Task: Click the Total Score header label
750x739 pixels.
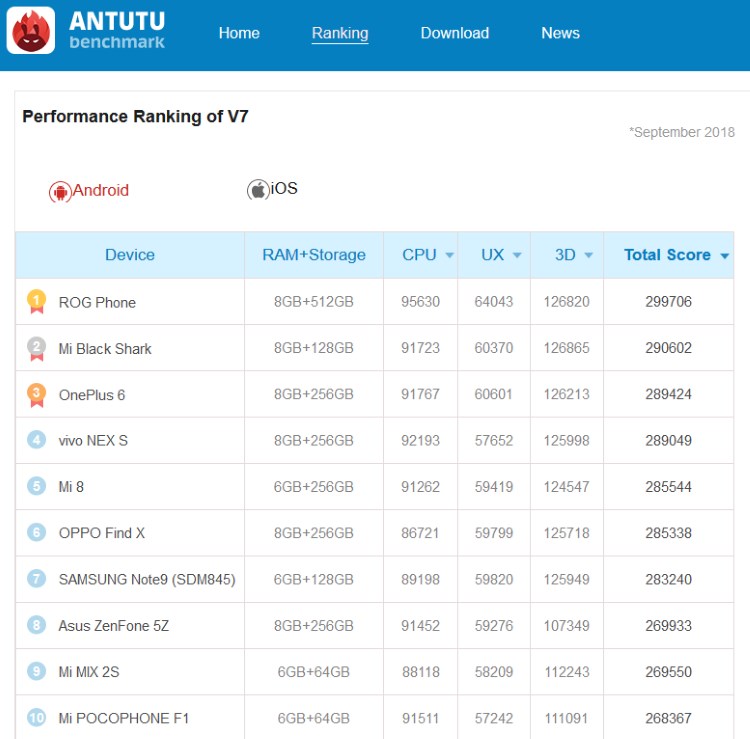Action: click(x=667, y=254)
